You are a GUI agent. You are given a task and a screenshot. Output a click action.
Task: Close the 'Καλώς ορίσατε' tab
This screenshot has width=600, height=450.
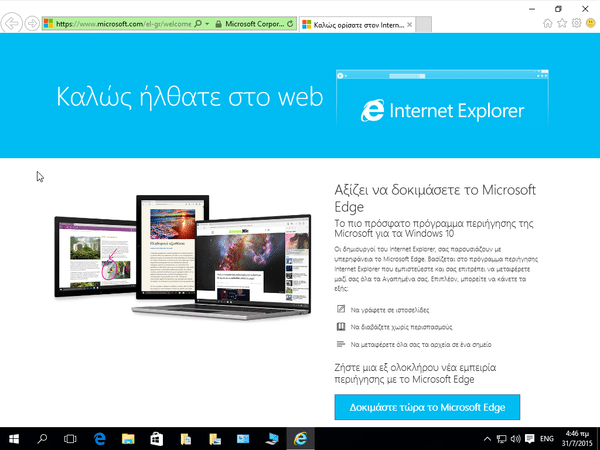[409, 24]
